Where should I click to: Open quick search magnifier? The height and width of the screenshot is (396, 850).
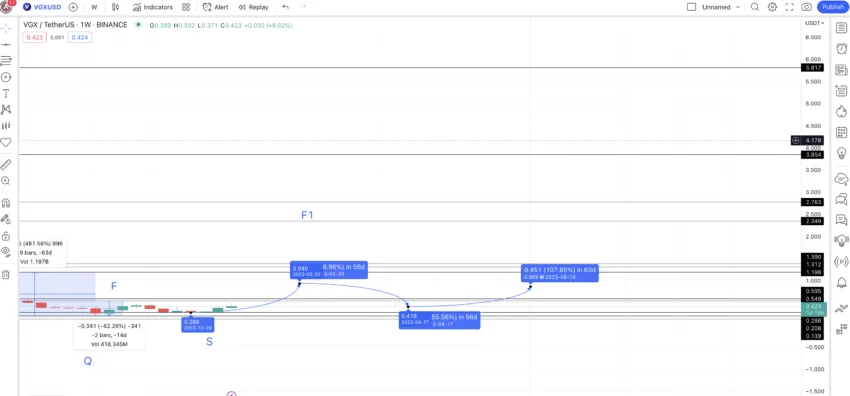pyautogui.click(x=755, y=7)
